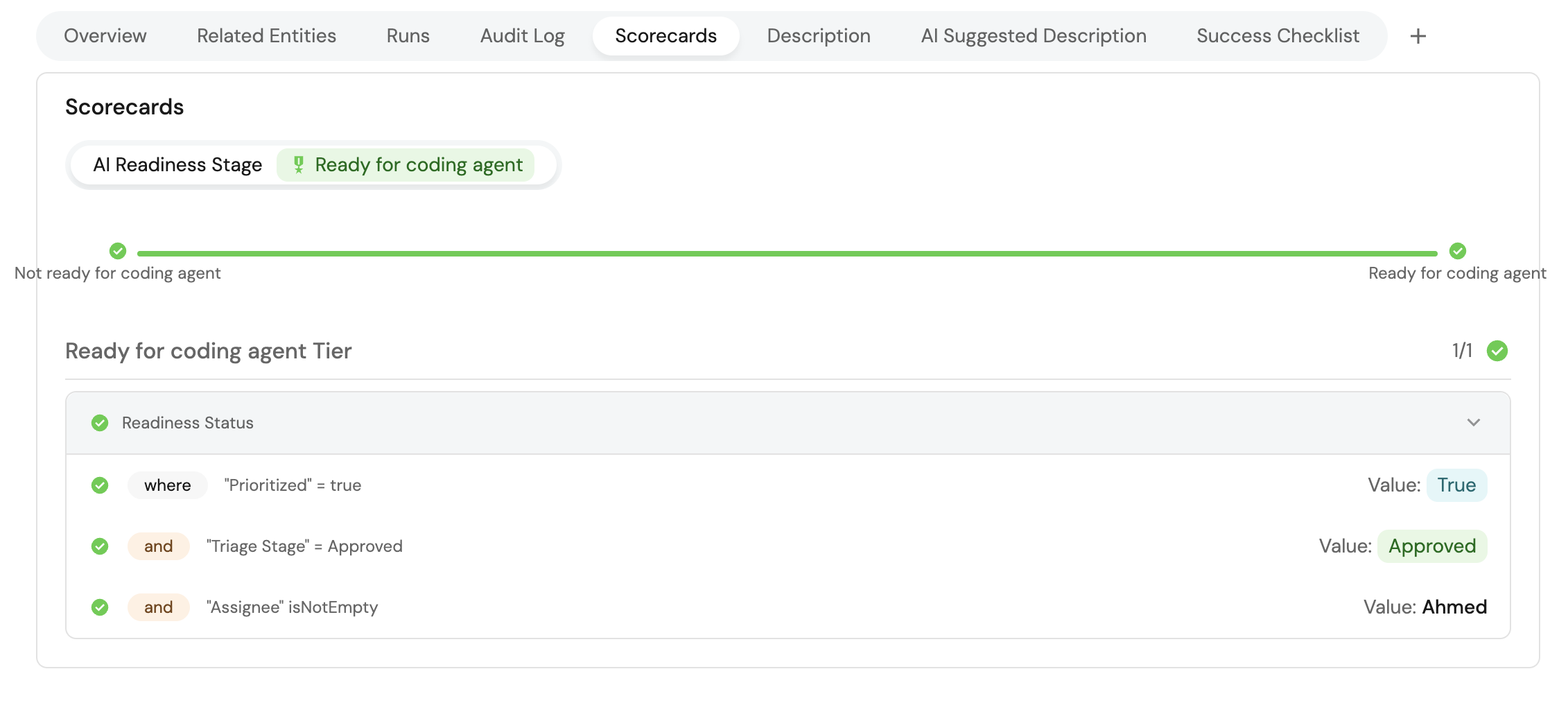Click the Approved value tag
Screen dimensions: 1568x721
coord(1431,546)
